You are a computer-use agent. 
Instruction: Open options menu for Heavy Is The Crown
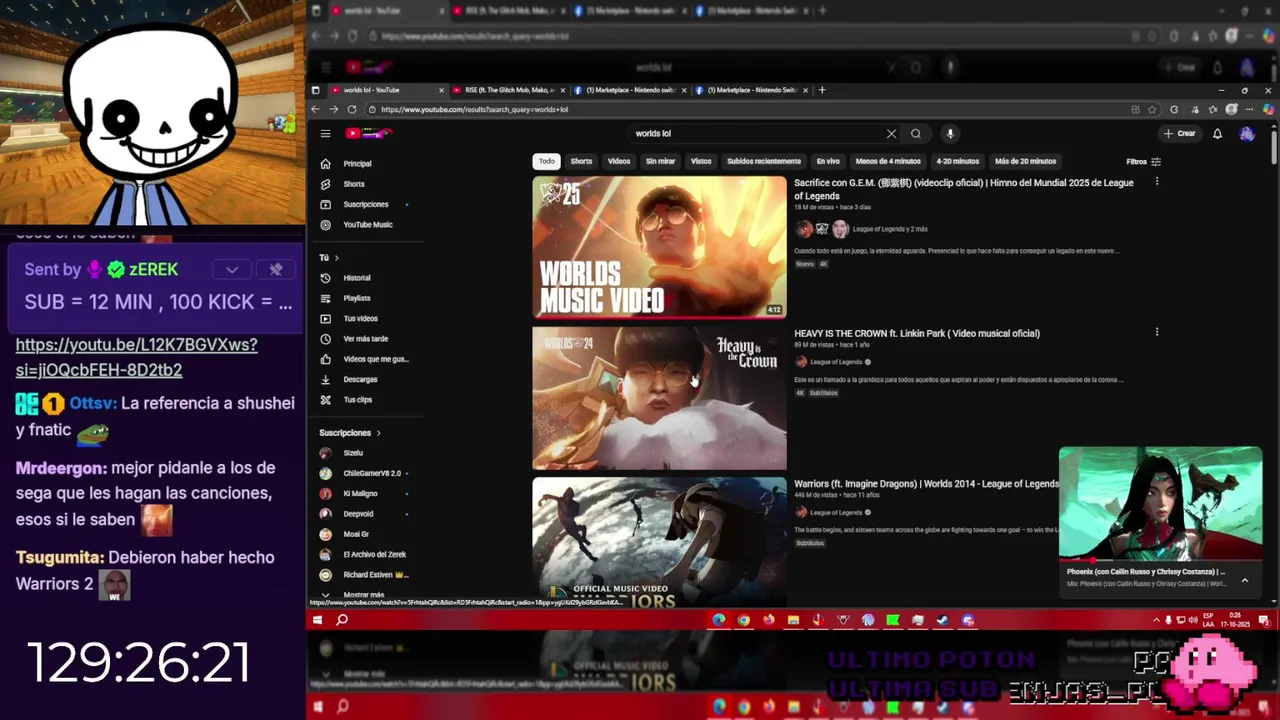1157,332
